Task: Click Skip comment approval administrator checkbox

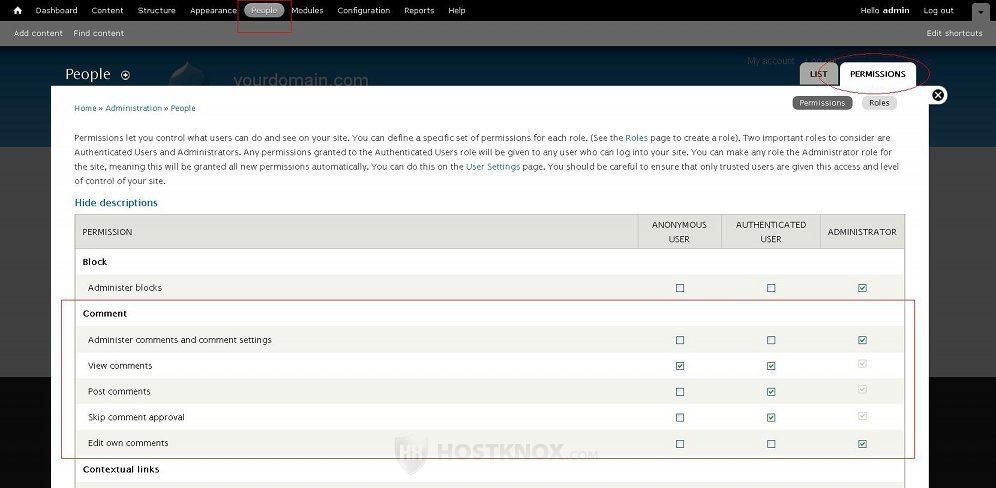Action: coord(863,416)
